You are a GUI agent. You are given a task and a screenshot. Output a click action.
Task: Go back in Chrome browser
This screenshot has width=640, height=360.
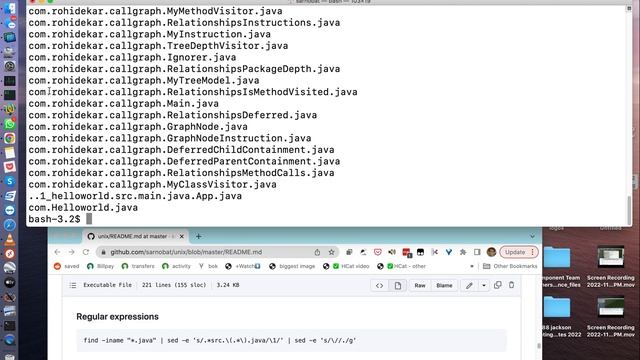coord(57,252)
